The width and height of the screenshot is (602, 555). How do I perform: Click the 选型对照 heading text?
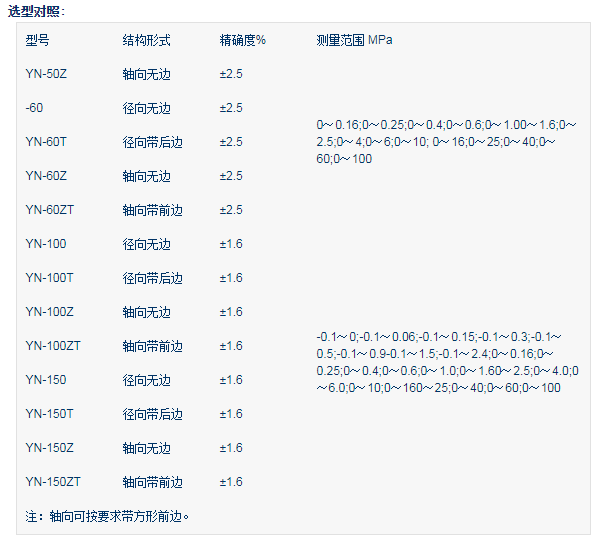point(37,11)
